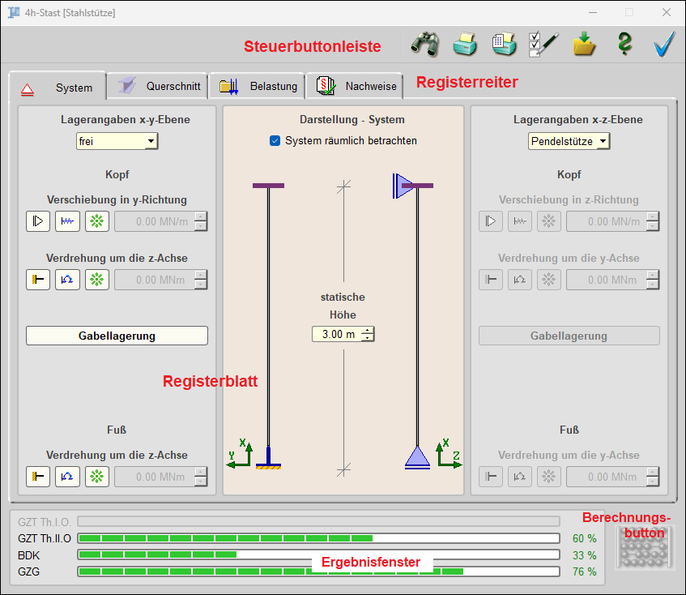Click the binoculars preview icon
The image size is (686, 595).
(x=425, y=44)
